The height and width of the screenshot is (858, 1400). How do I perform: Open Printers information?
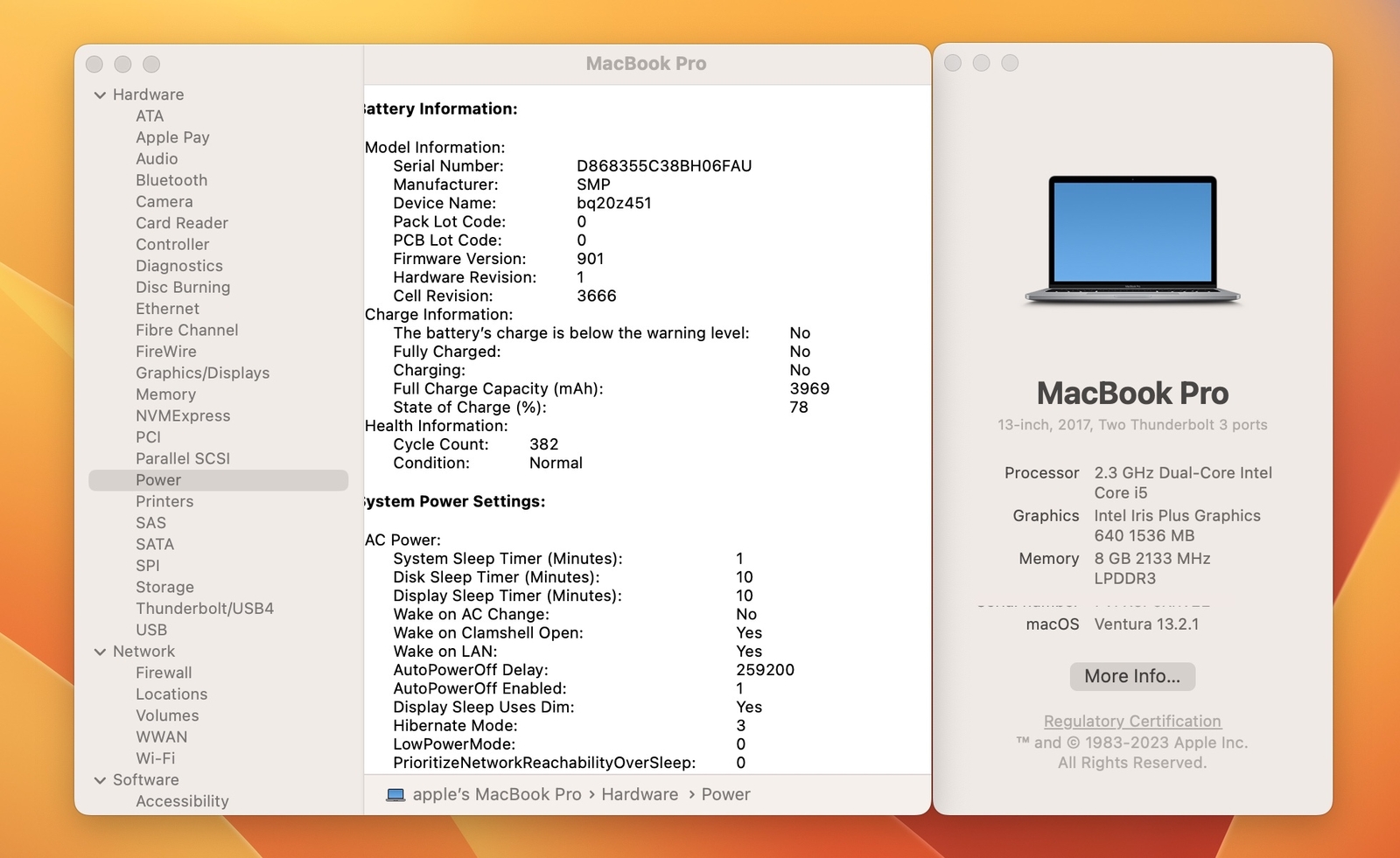point(164,502)
